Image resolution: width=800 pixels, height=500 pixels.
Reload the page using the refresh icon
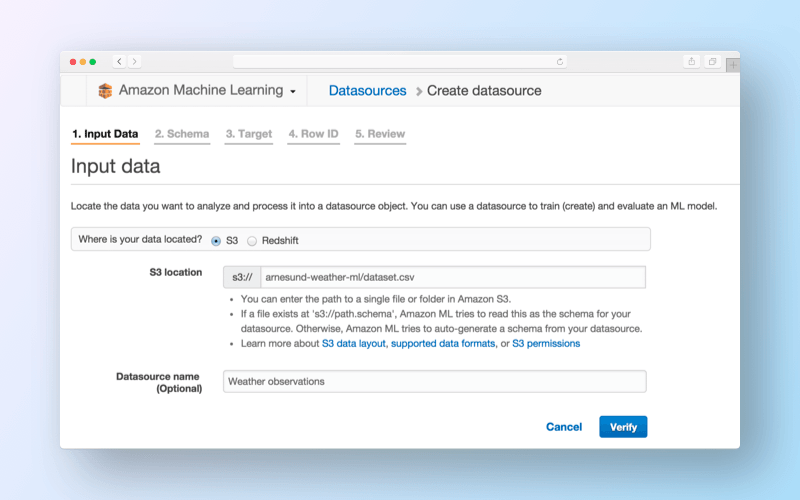point(560,62)
